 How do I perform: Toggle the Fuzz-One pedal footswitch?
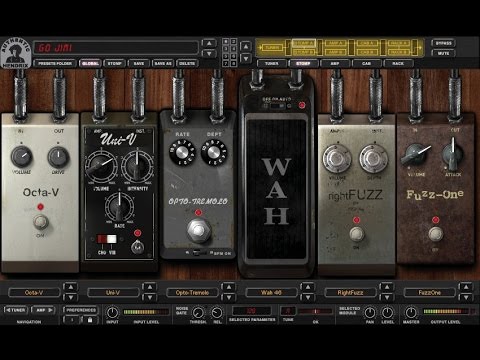tap(435, 234)
